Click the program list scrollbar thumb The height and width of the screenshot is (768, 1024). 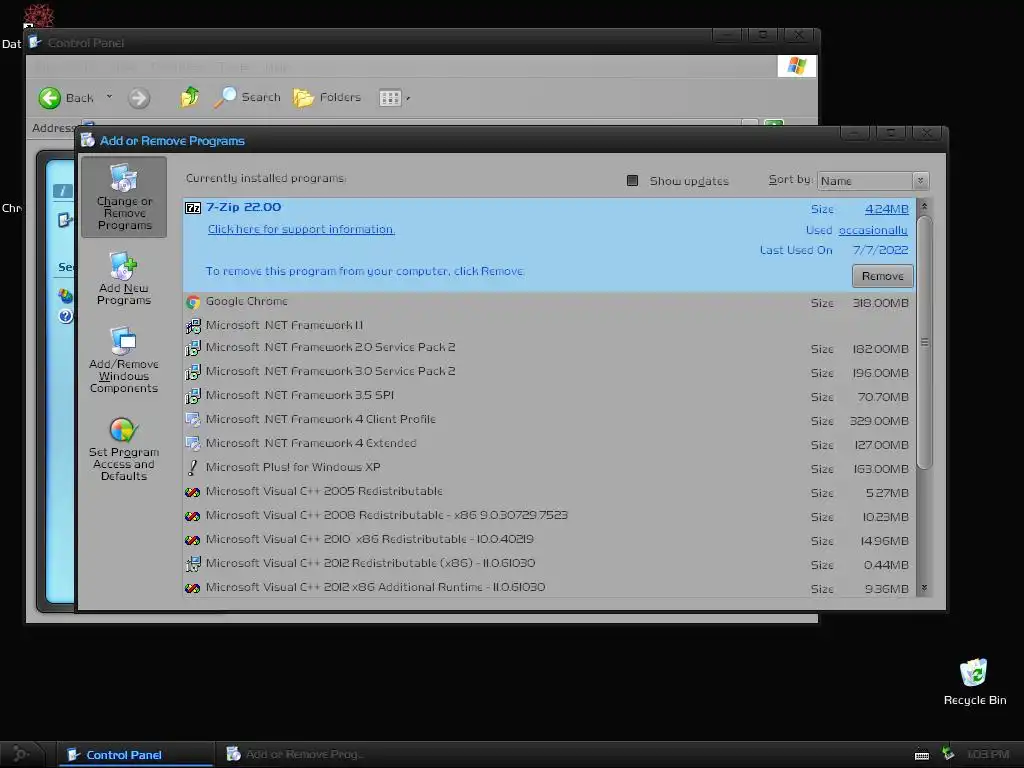pyautogui.click(x=924, y=342)
